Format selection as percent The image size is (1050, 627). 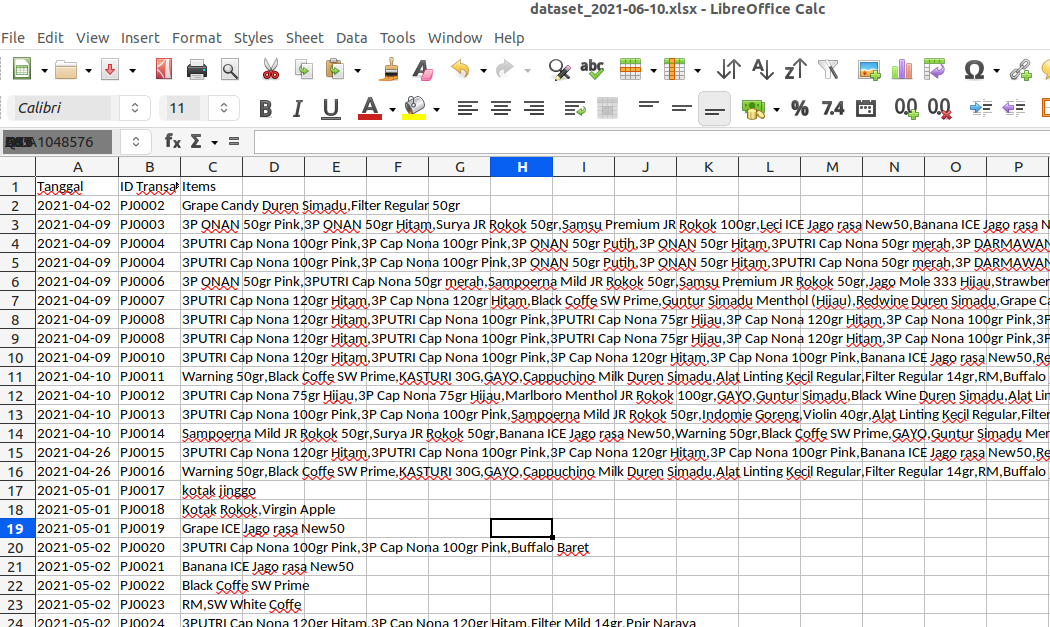pos(800,108)
